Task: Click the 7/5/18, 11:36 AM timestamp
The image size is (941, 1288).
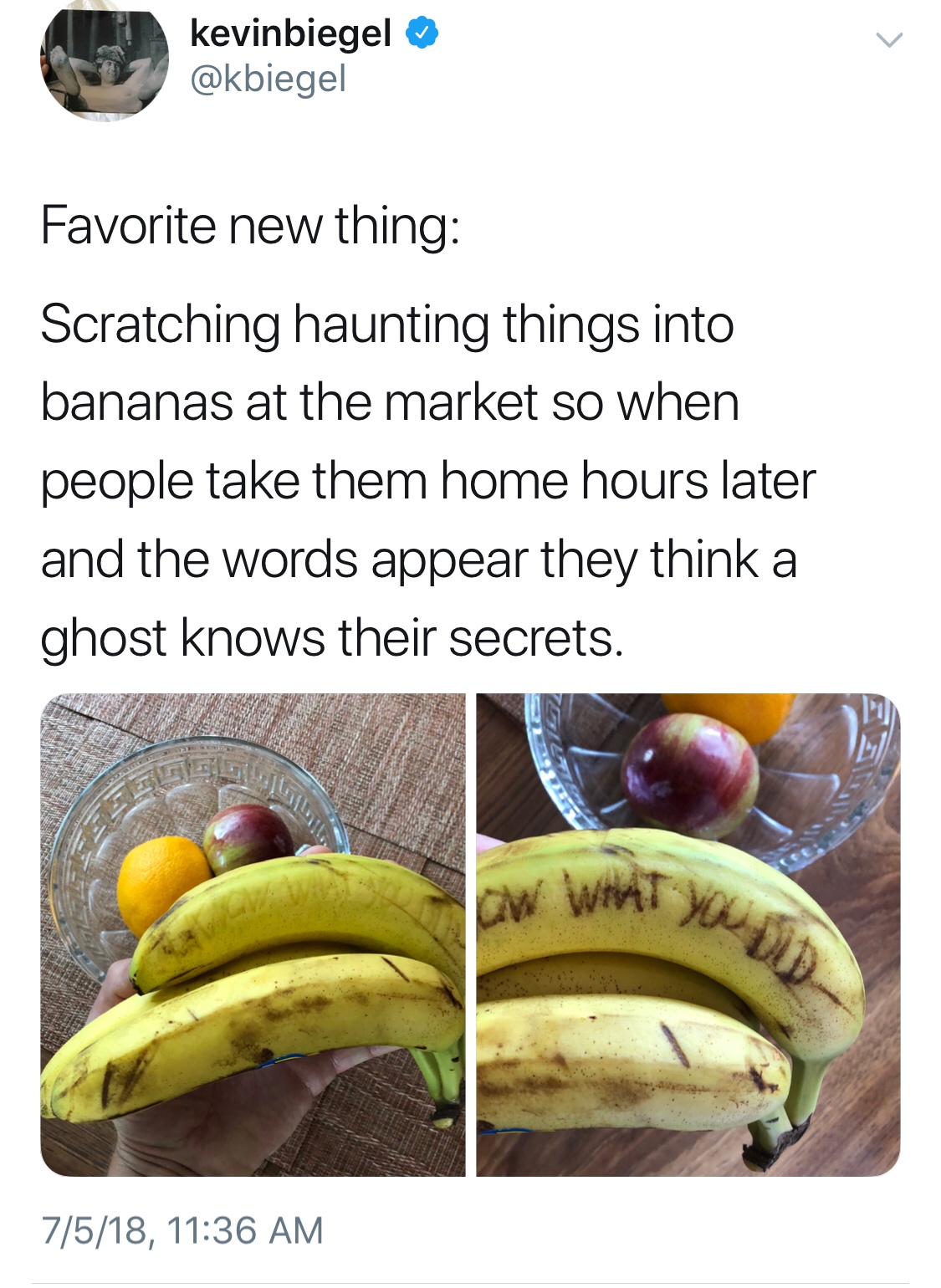Action: pyautogui.click(x=182, y=1229)
